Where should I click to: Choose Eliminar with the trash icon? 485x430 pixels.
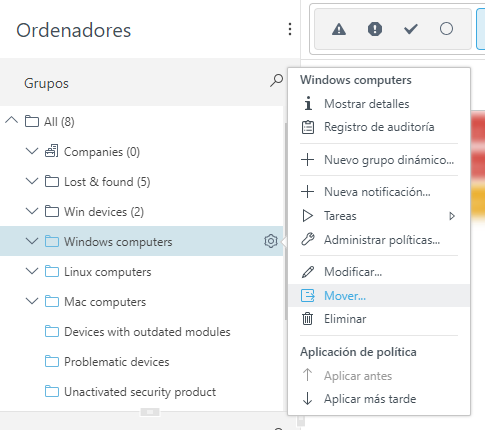coord(379,319)
